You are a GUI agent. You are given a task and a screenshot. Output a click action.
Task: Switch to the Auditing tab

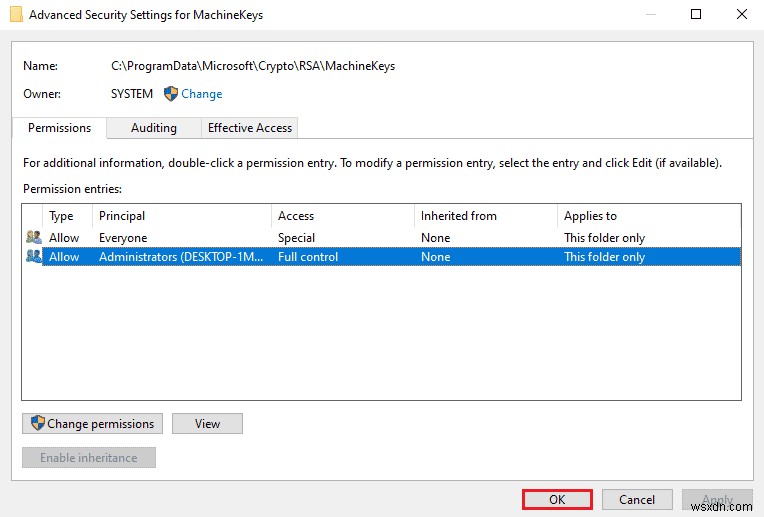click(x=154, y=128)
